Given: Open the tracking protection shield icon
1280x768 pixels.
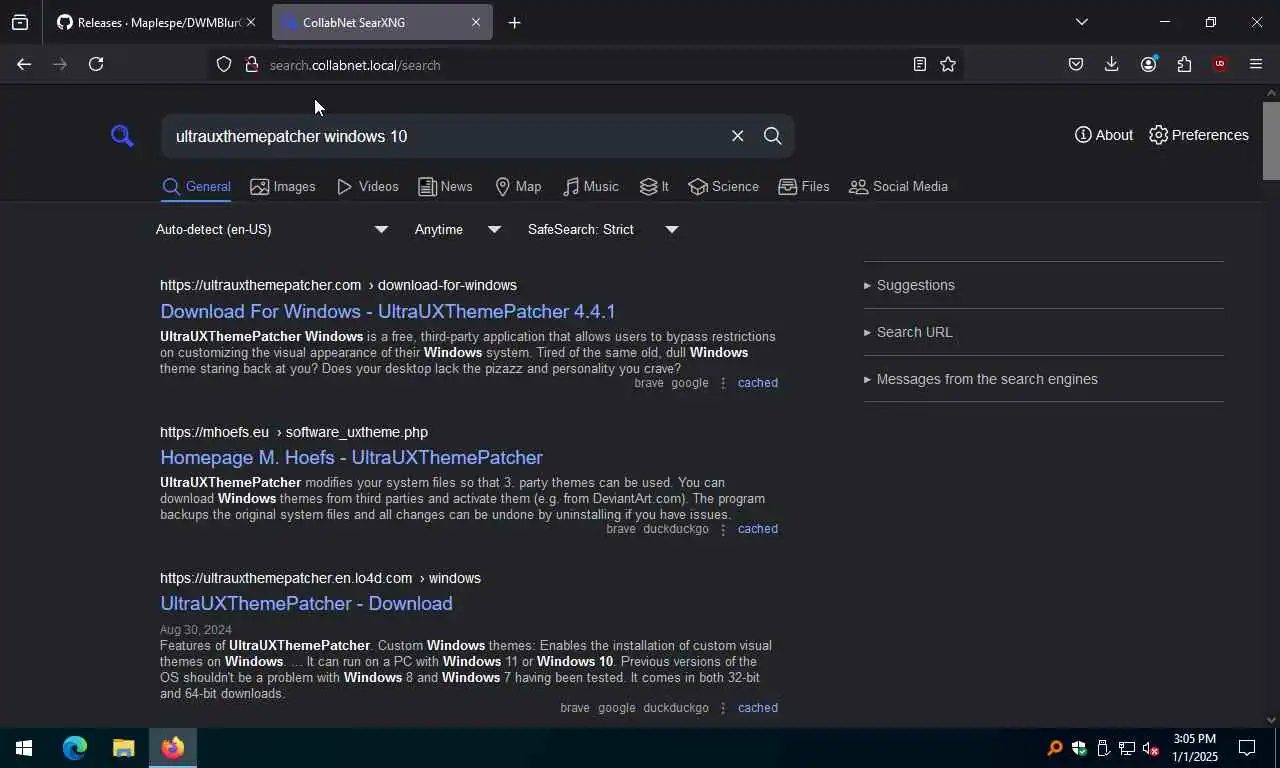Looking at the screenshot, I should point(224,64).
